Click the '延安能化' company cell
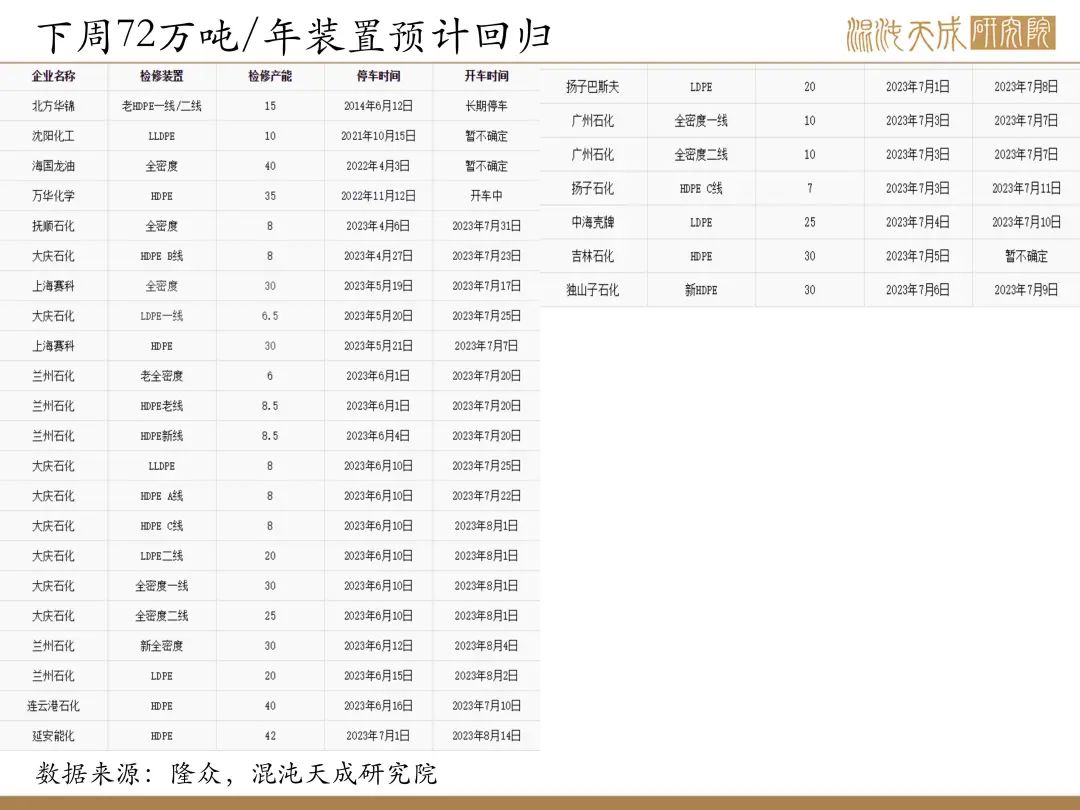1080x810 pixels. coord(53,736)
